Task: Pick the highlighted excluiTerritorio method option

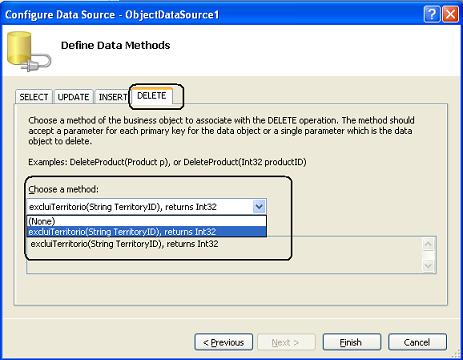Action: tap(146, 232)
